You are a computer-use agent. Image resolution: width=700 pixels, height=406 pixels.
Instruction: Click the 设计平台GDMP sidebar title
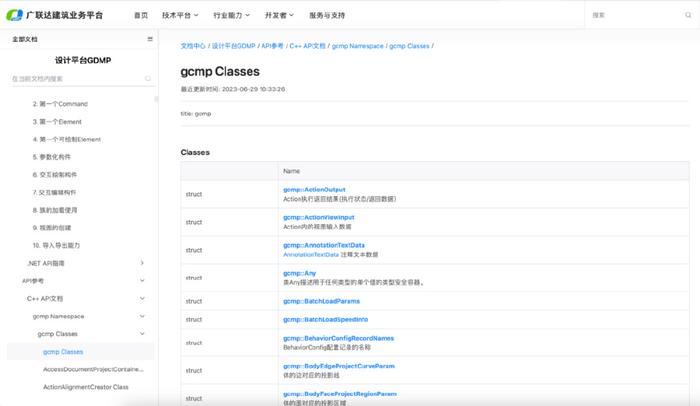point(83,60)
